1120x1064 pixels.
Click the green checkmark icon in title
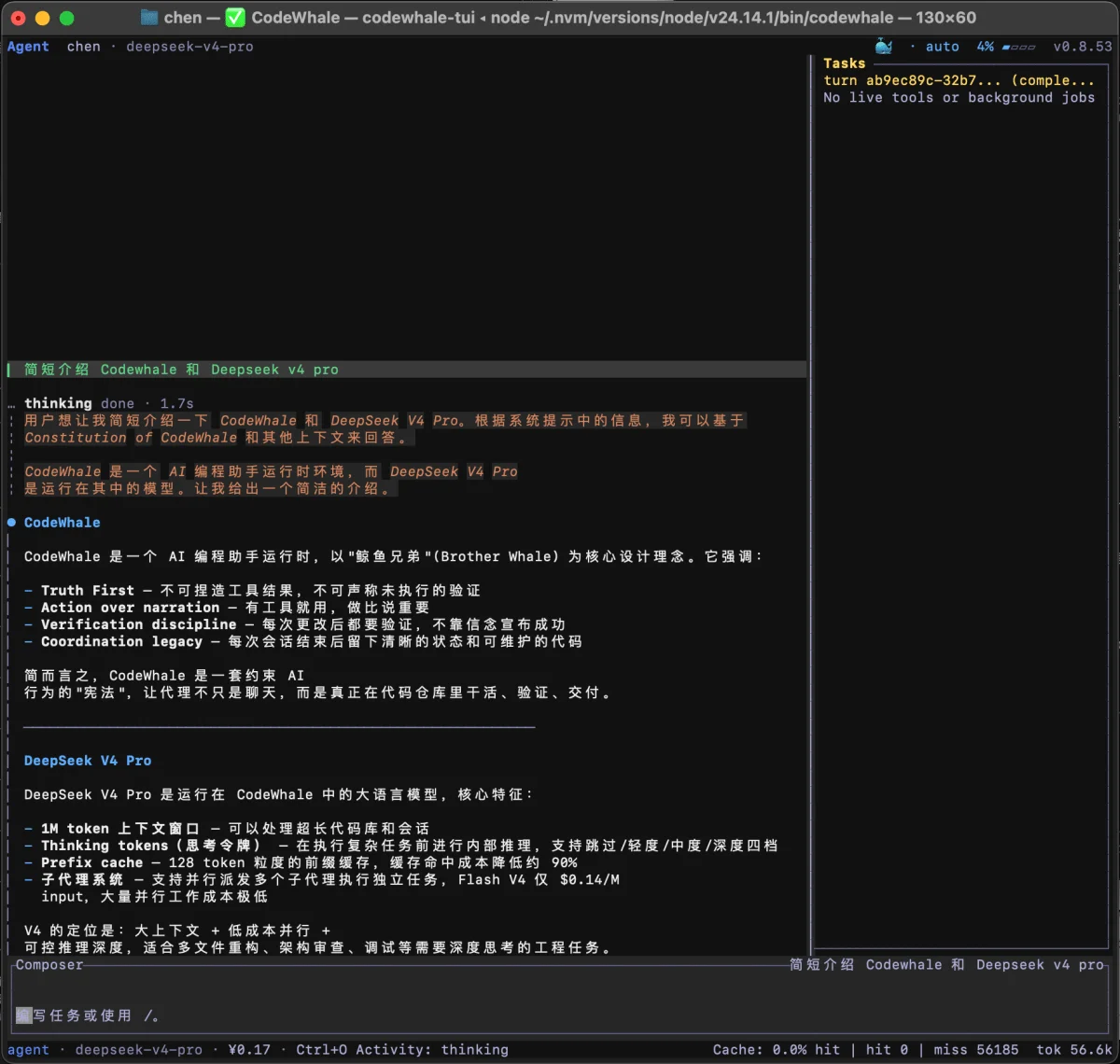235,17
